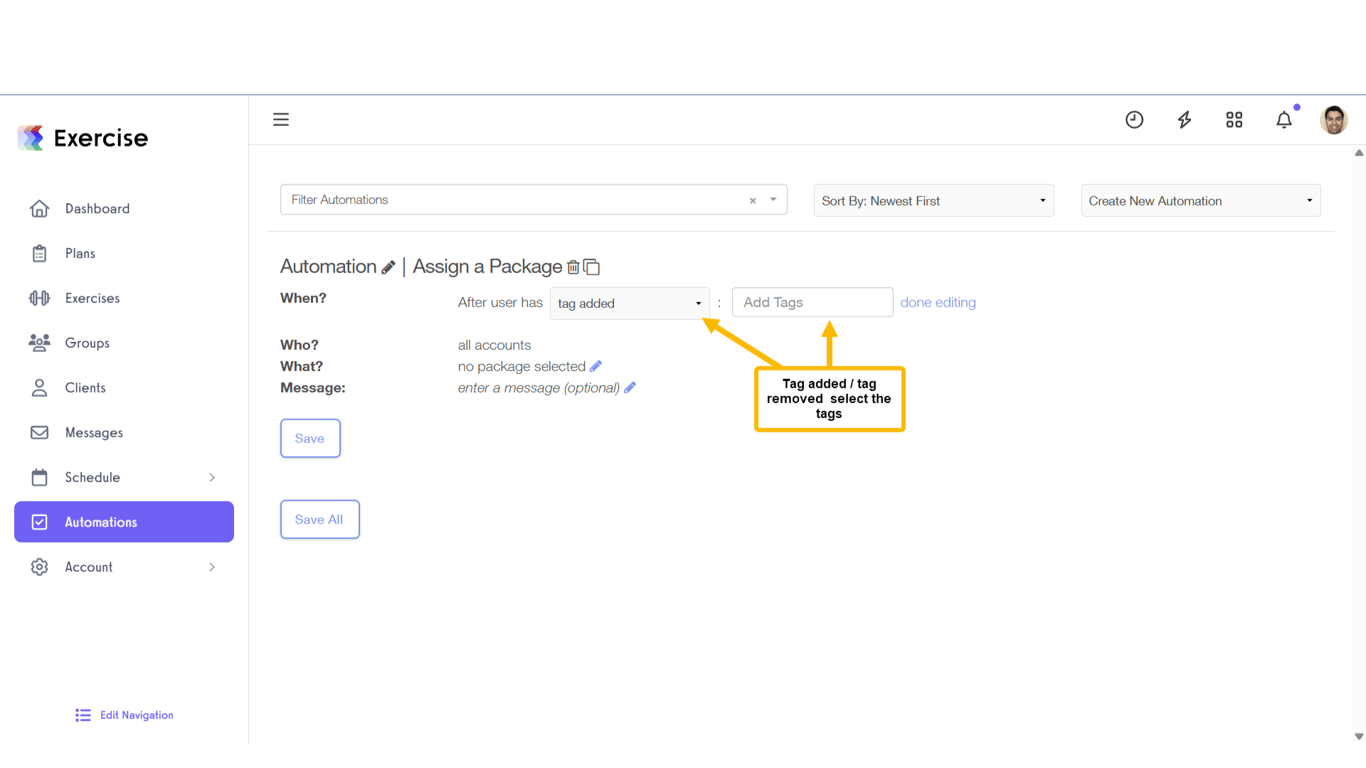1366x768 pixels.
Task: Open the Sort By: Newest First dropdown
Action: (x=933, y=201)
